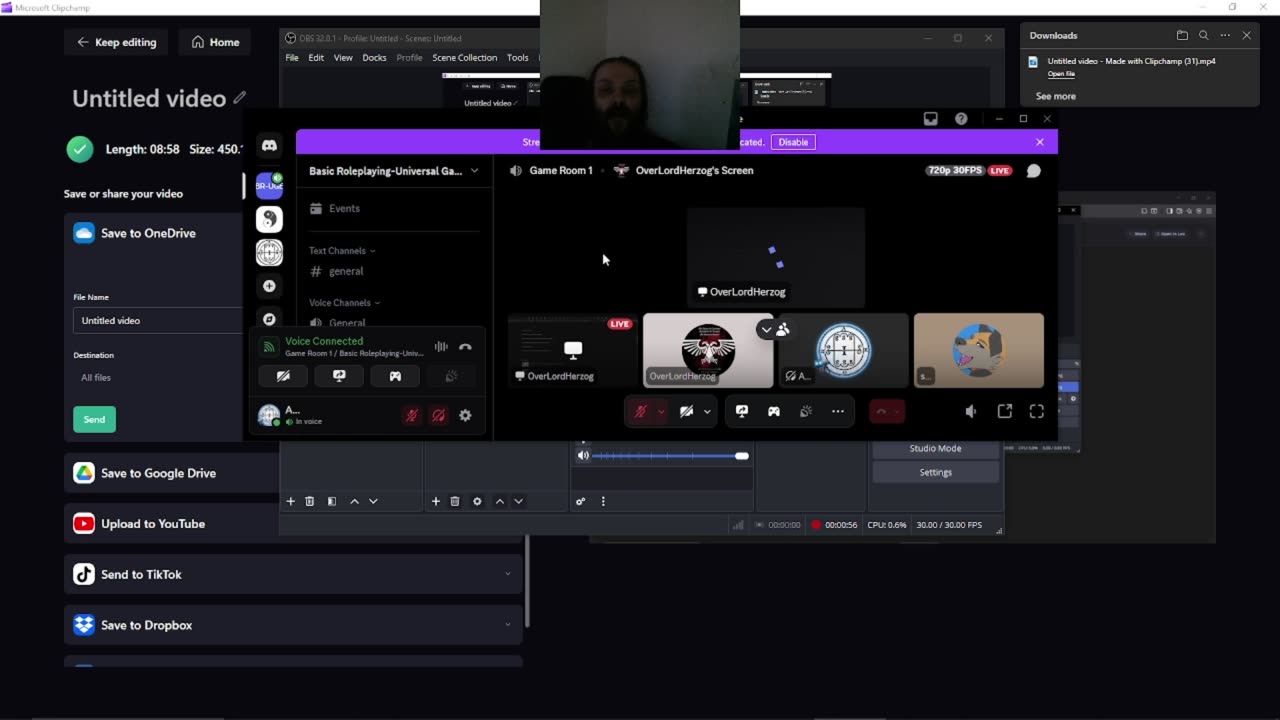Open Discord user settings gear

465,415
